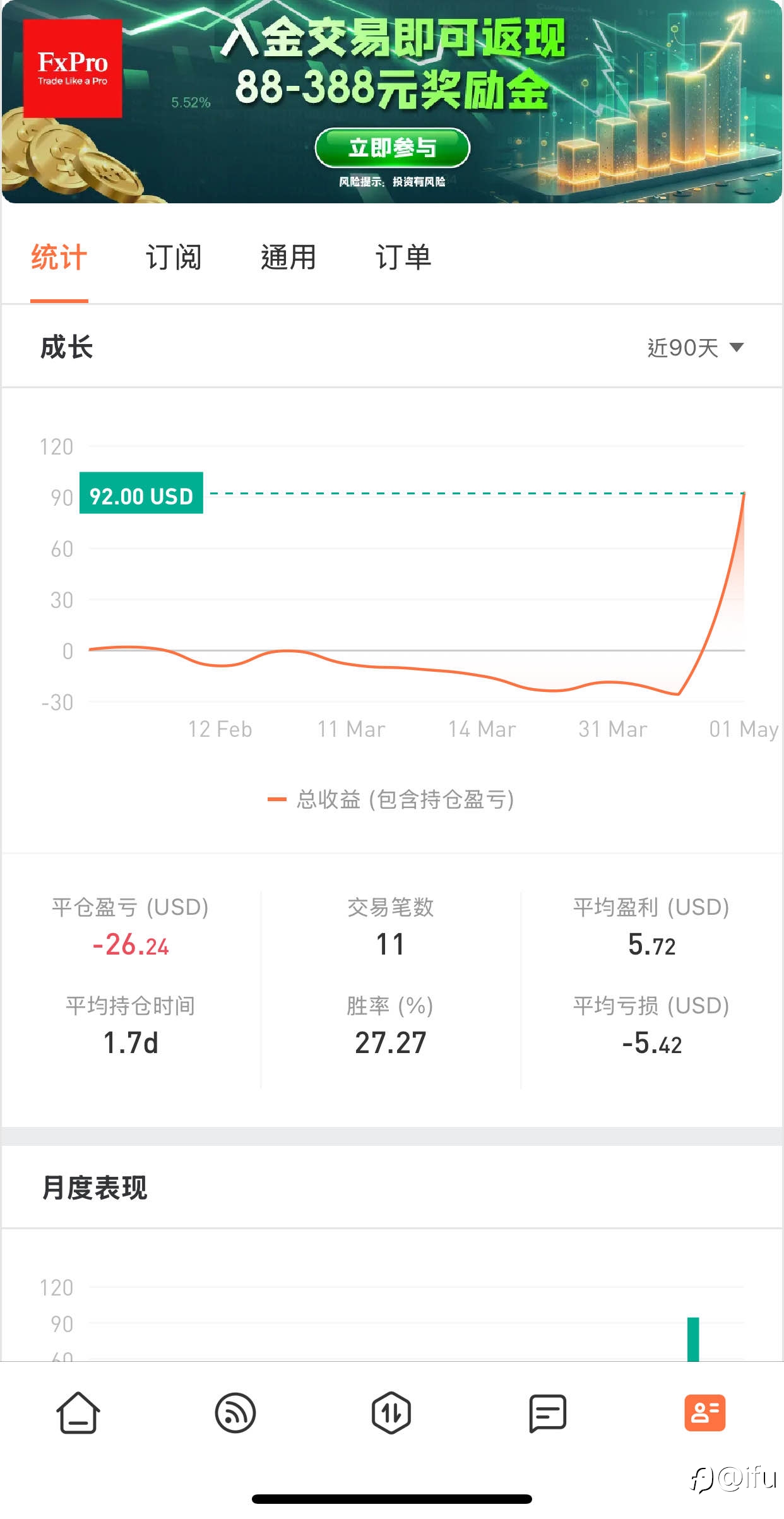The width and height of the screenshot is (784, 1519).
Task: Tap the 平均持仓时间 value 1.7d
Action: (x=131, y=1042)
